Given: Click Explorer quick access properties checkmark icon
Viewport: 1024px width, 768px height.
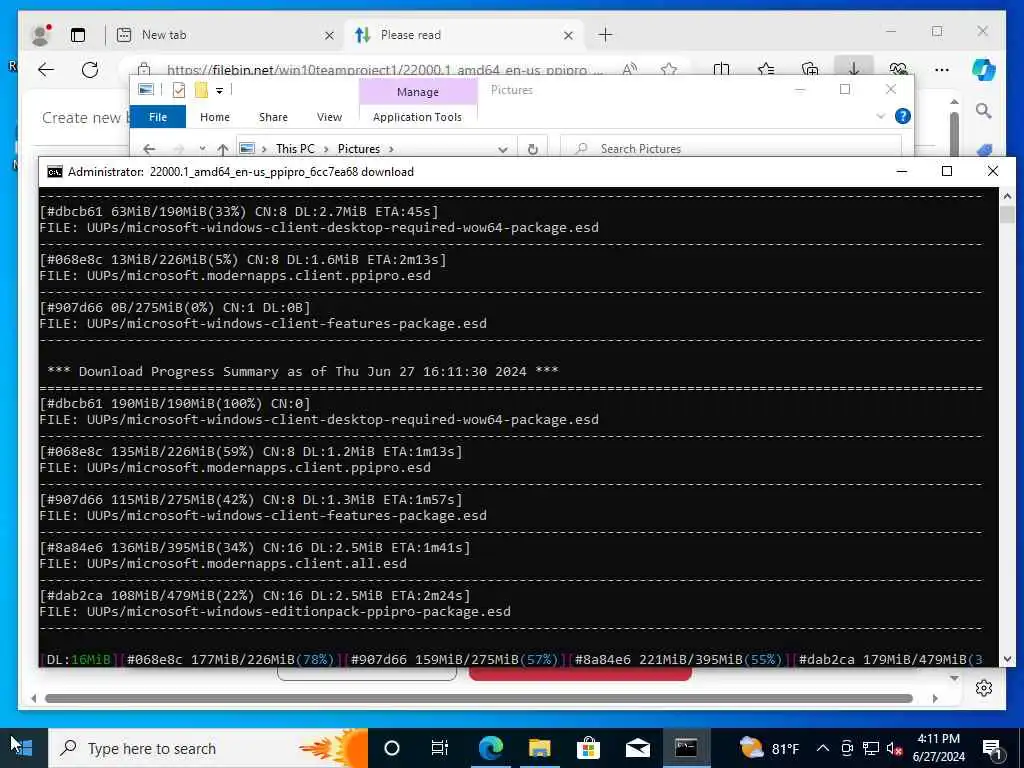Looking at the screenshot, I should (x=178, y=90).
